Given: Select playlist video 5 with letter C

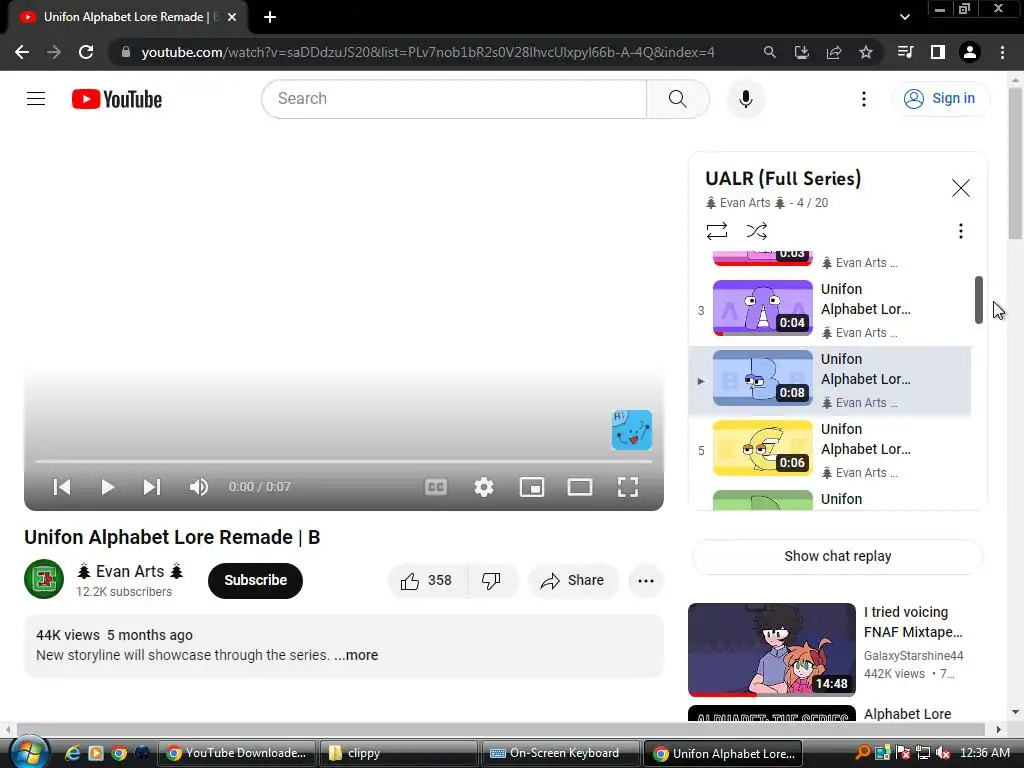Looking at the screenshot, I should [829, 451].
